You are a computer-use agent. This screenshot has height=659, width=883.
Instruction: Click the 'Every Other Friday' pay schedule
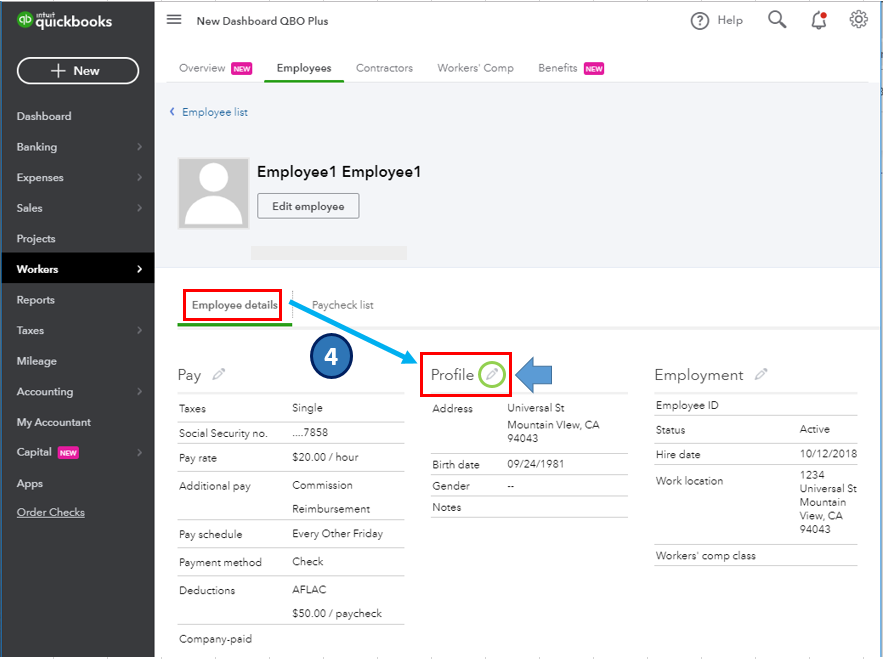pos(337,533)
